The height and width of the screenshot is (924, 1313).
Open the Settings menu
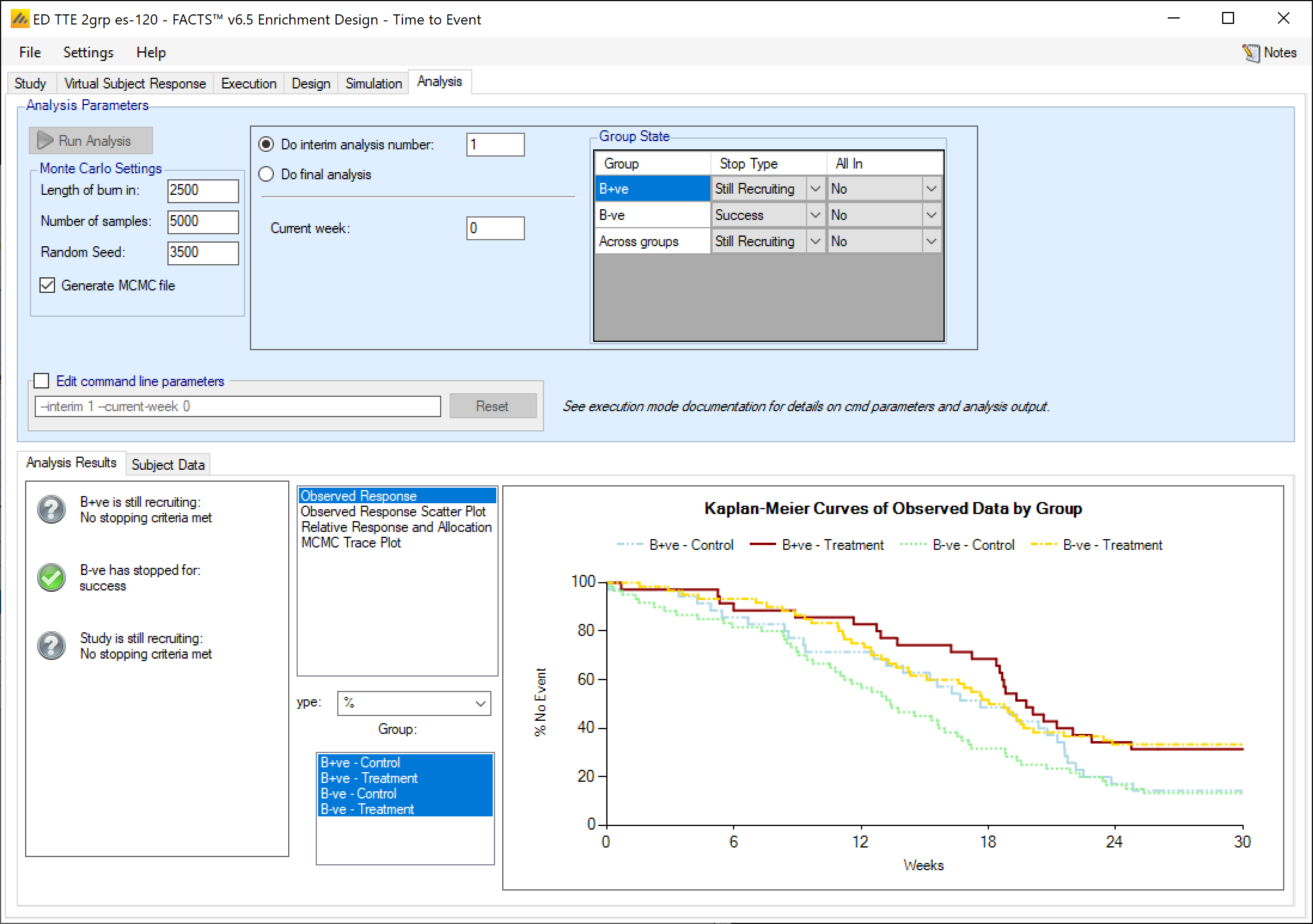[88, 53]
